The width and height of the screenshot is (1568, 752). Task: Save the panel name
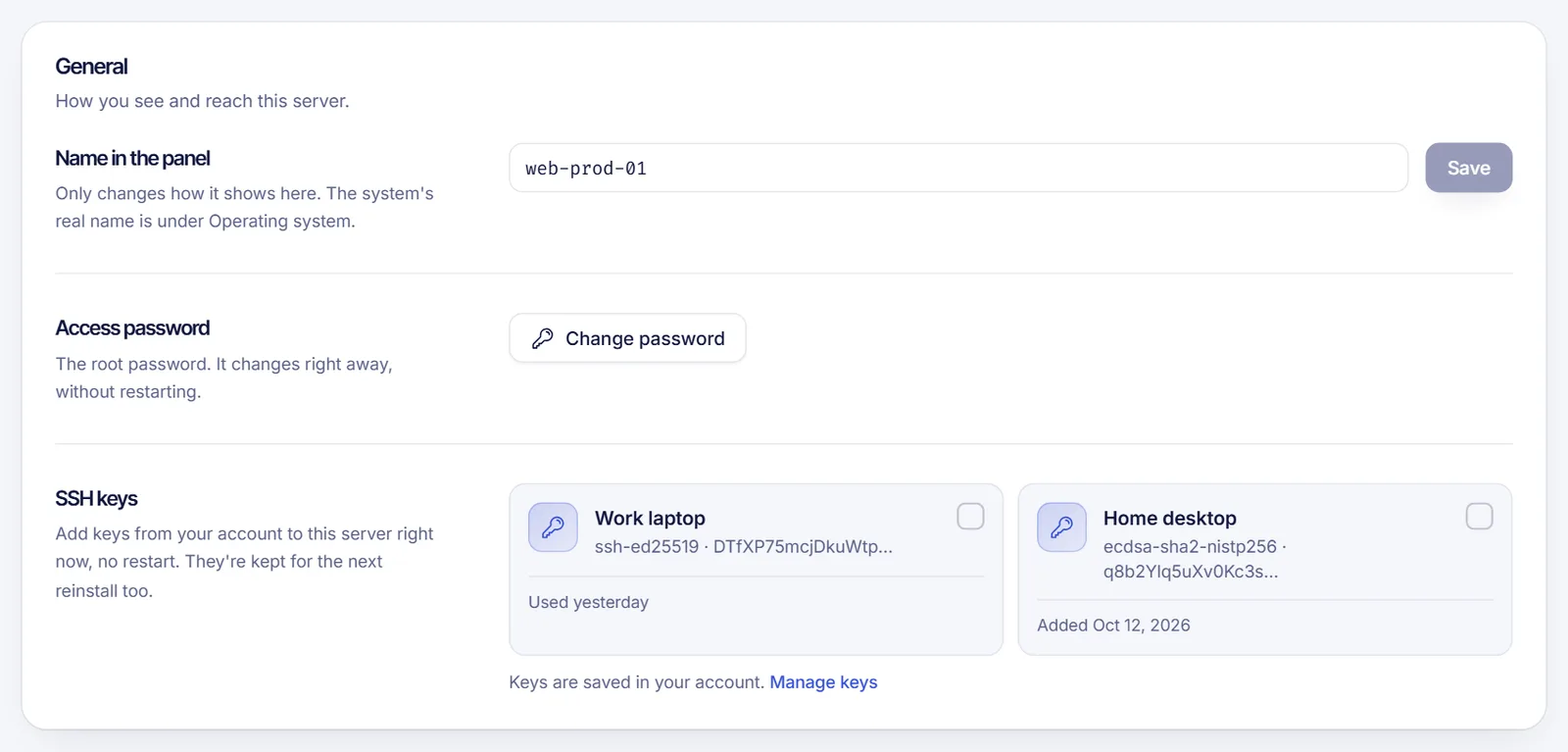(x=1468, y=168)
